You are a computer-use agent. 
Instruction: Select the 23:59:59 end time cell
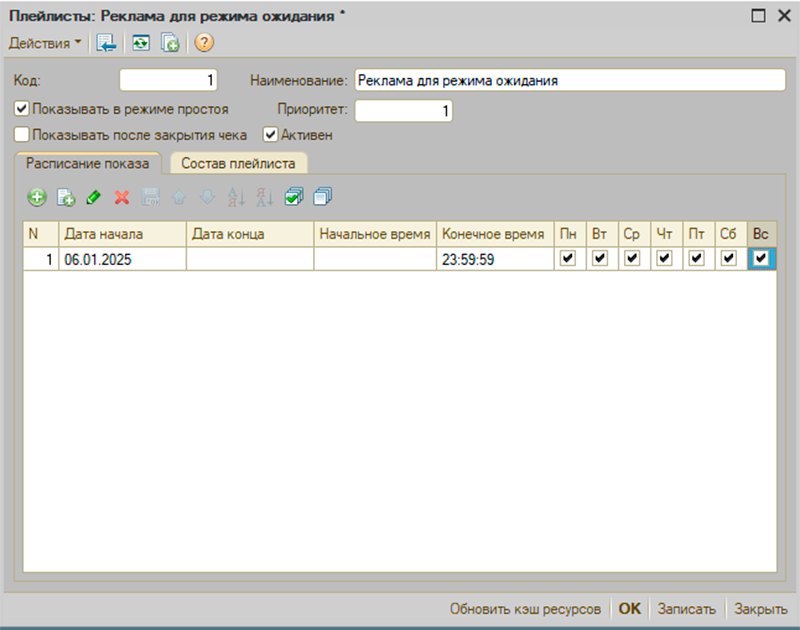coord(495,259)
